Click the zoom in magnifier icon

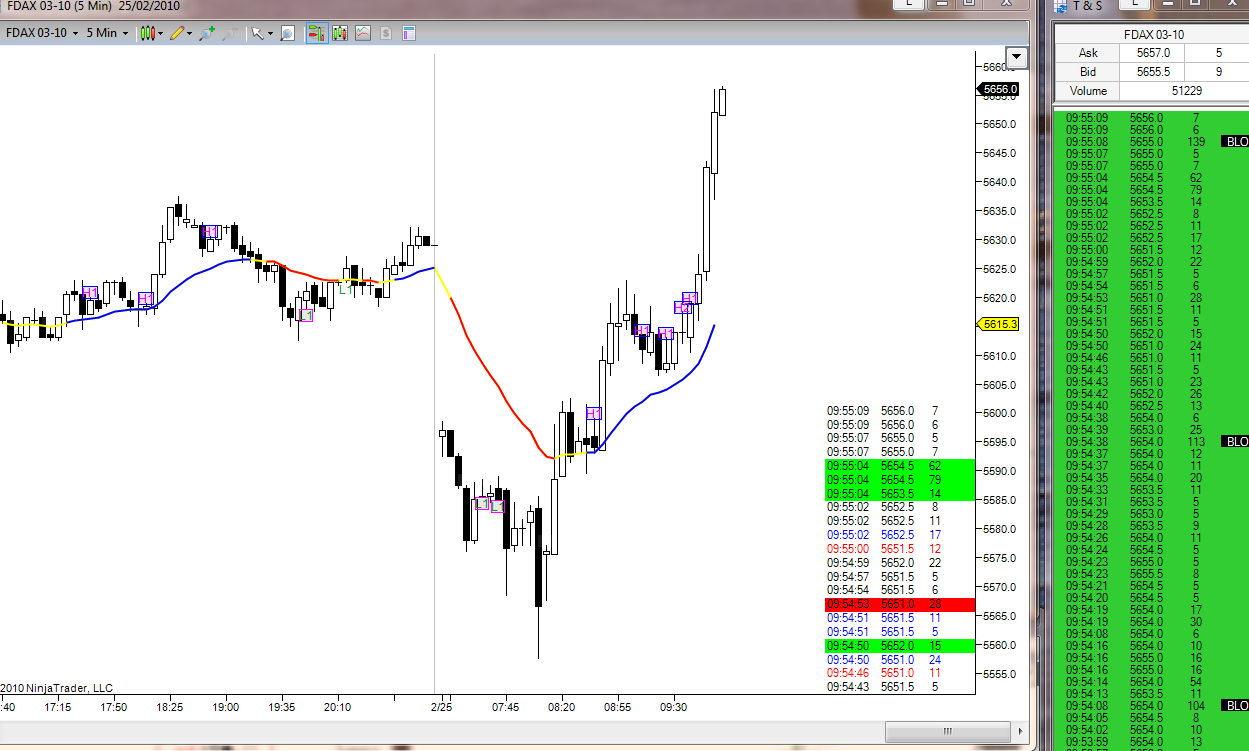click(206, 33)
